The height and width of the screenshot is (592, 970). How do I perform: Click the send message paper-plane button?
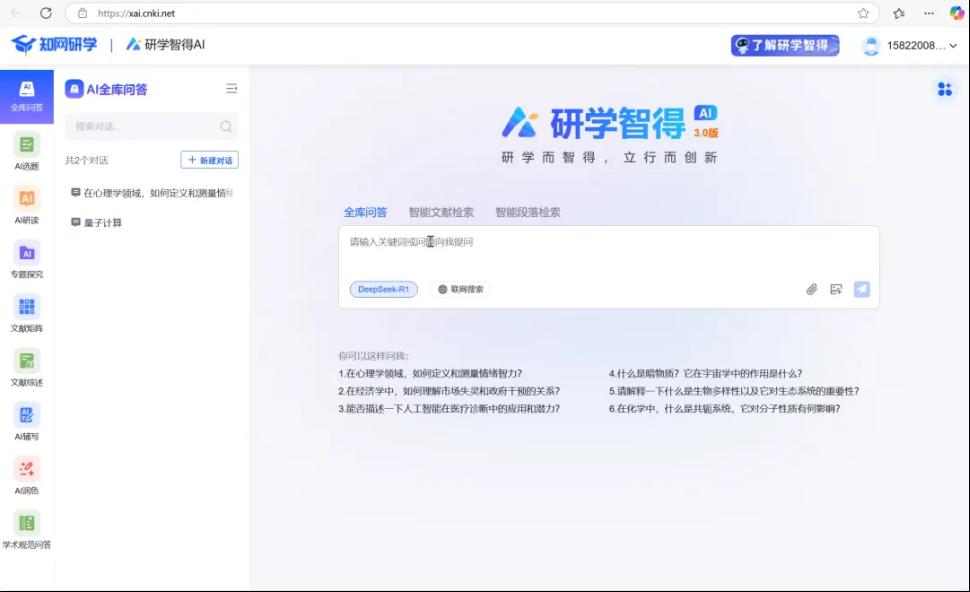[861, 290]
